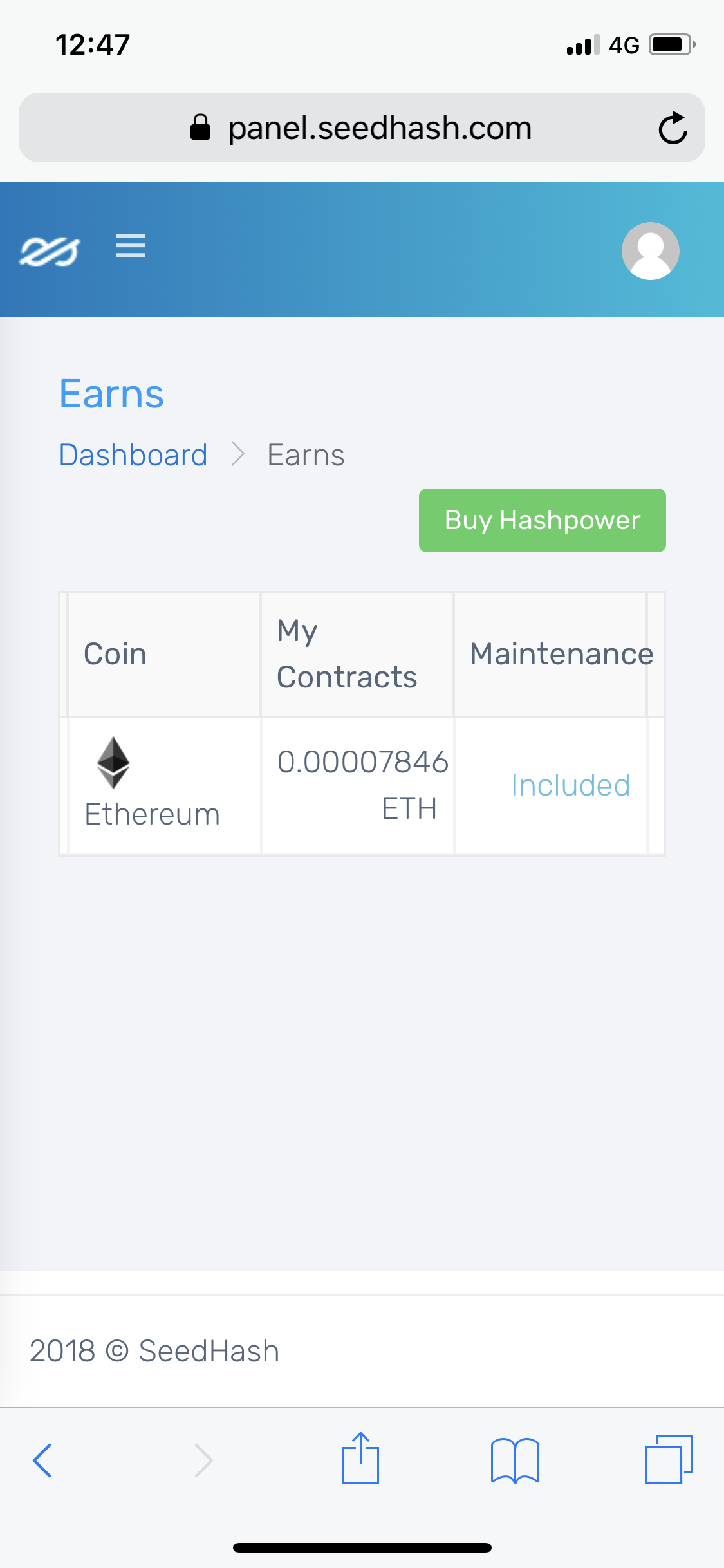Go to Dashboard breadcrumb link
Viewport: 724px width, 1568px height.
pos(133,455)
